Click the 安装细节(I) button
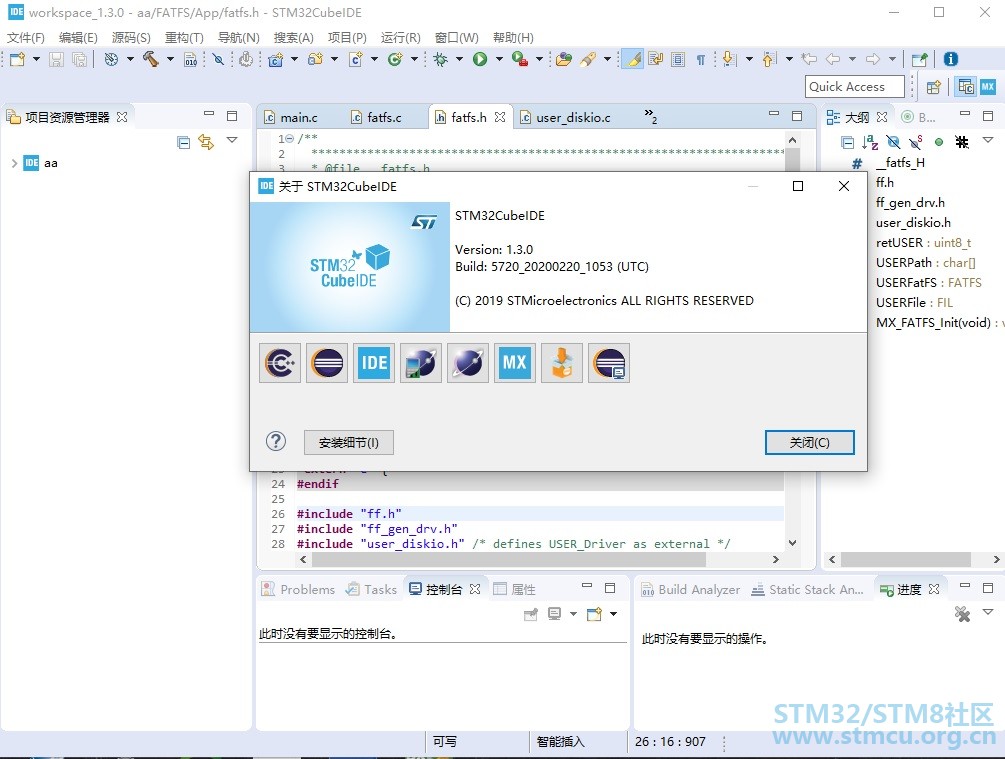1005x759 pixels. [349, 442]
